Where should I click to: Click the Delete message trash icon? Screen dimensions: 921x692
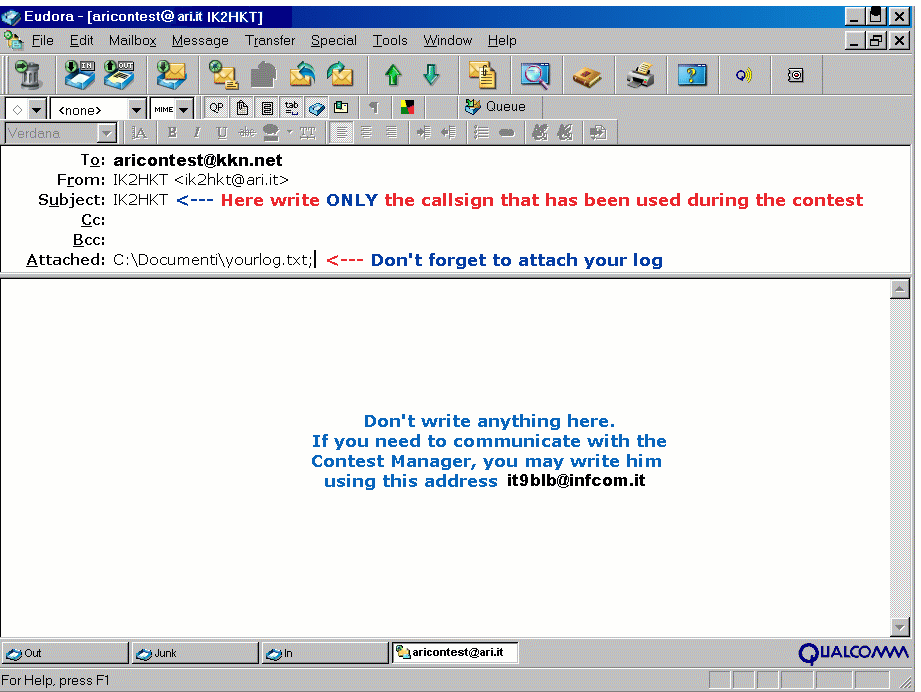pyautogui.click(x=29, y=75)
